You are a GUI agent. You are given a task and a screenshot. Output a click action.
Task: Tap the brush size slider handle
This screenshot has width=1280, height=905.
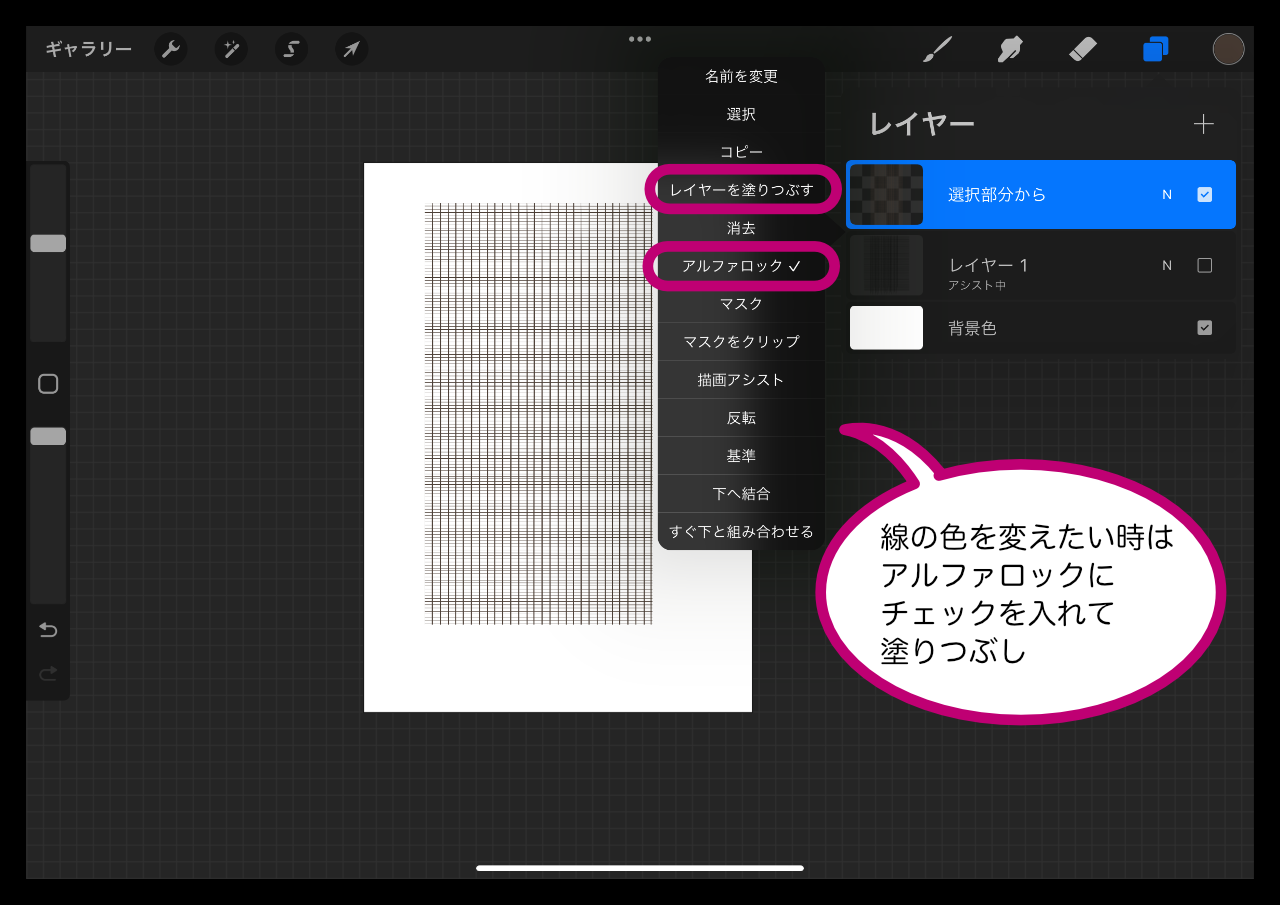[48, 243]
